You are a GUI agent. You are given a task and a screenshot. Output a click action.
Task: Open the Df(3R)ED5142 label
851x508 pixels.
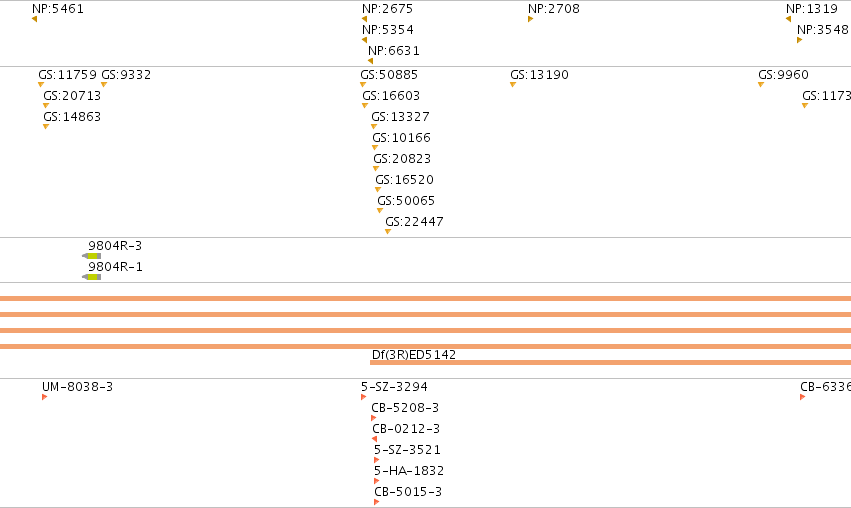tap(414, 354)
